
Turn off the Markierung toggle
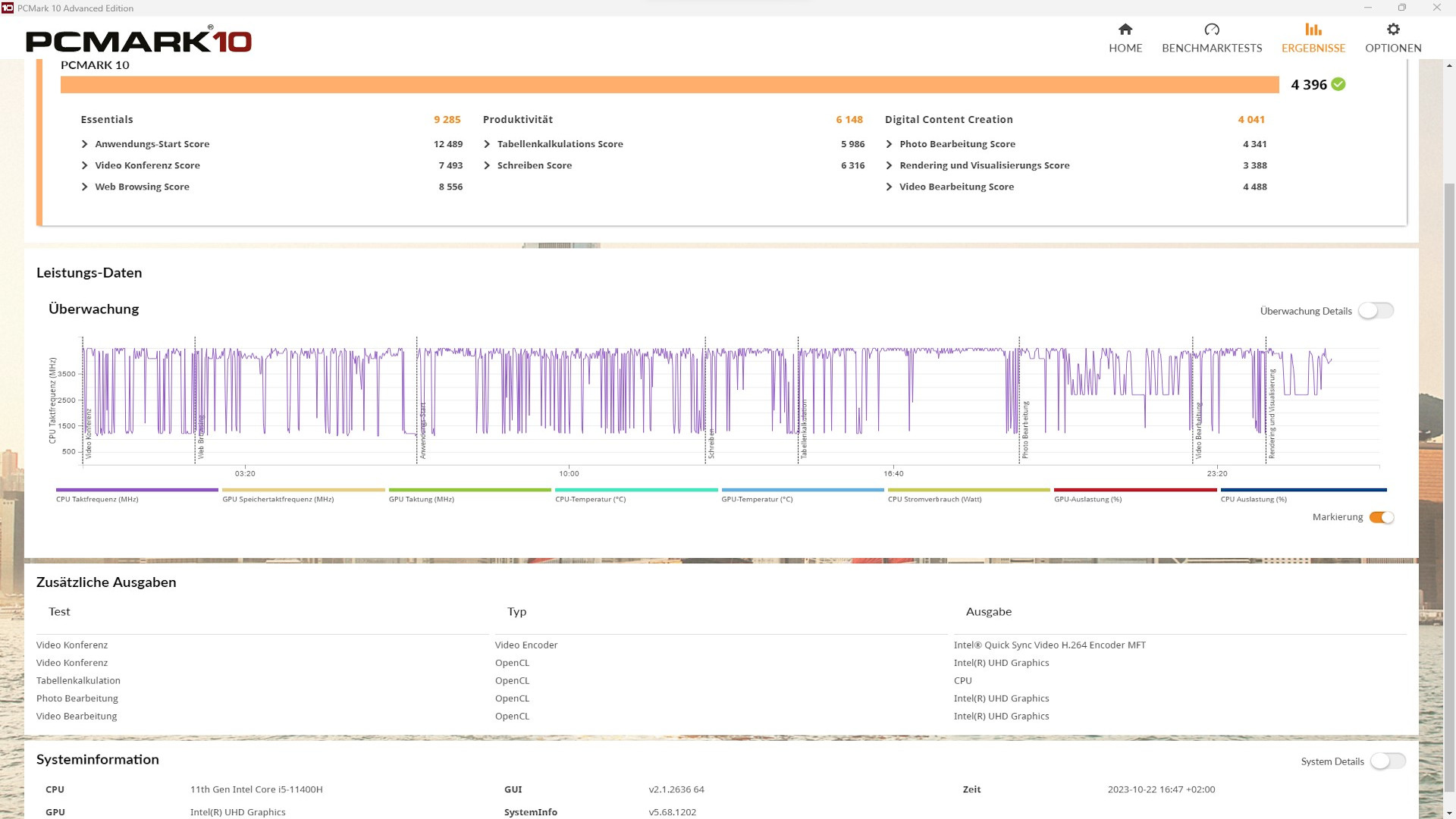pyautogui.click(x=1382, y=517)
